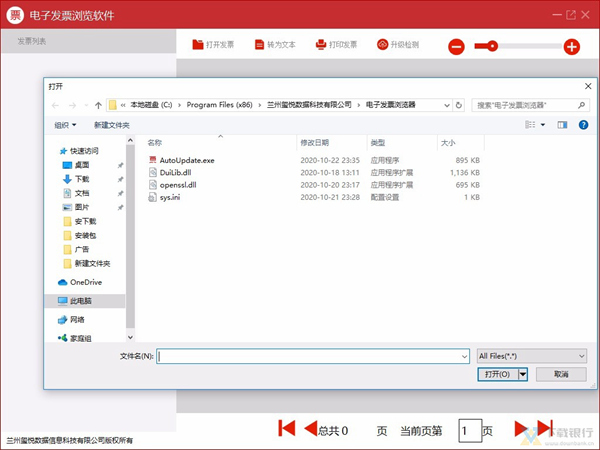Jump to first page arrow icon

tap(287, 428)
